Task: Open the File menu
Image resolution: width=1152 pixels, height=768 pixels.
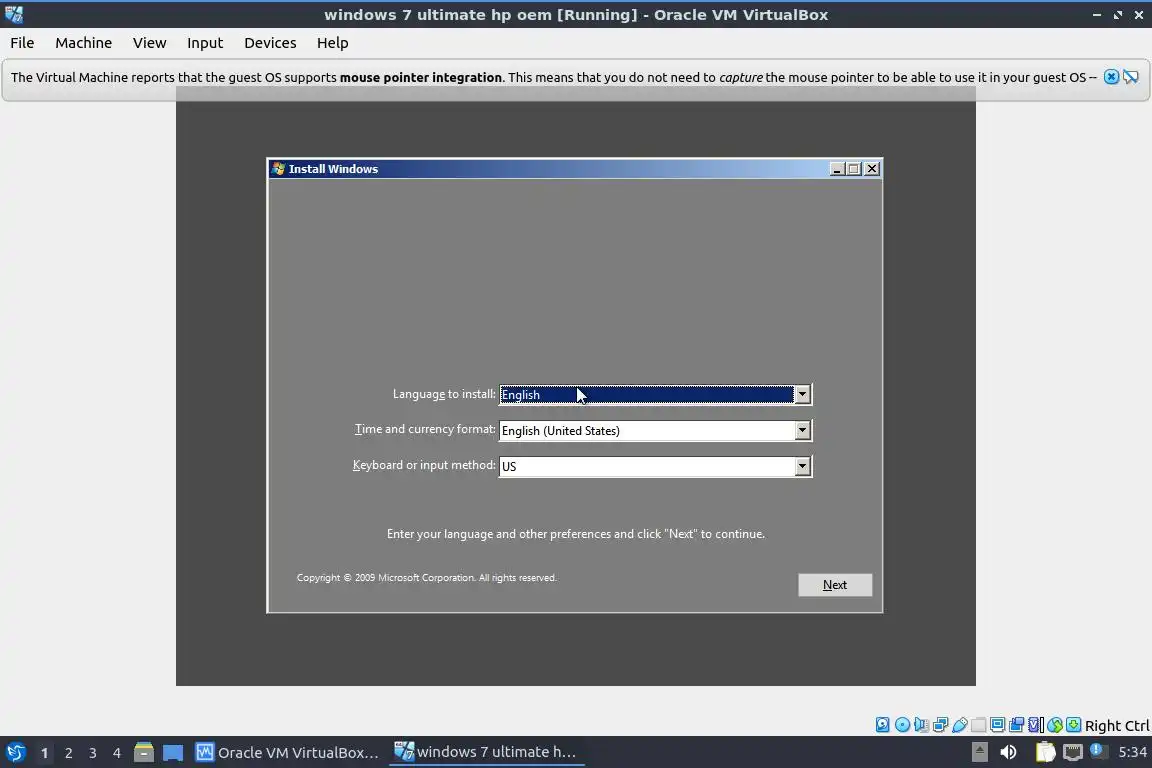Action: (22, 43)
